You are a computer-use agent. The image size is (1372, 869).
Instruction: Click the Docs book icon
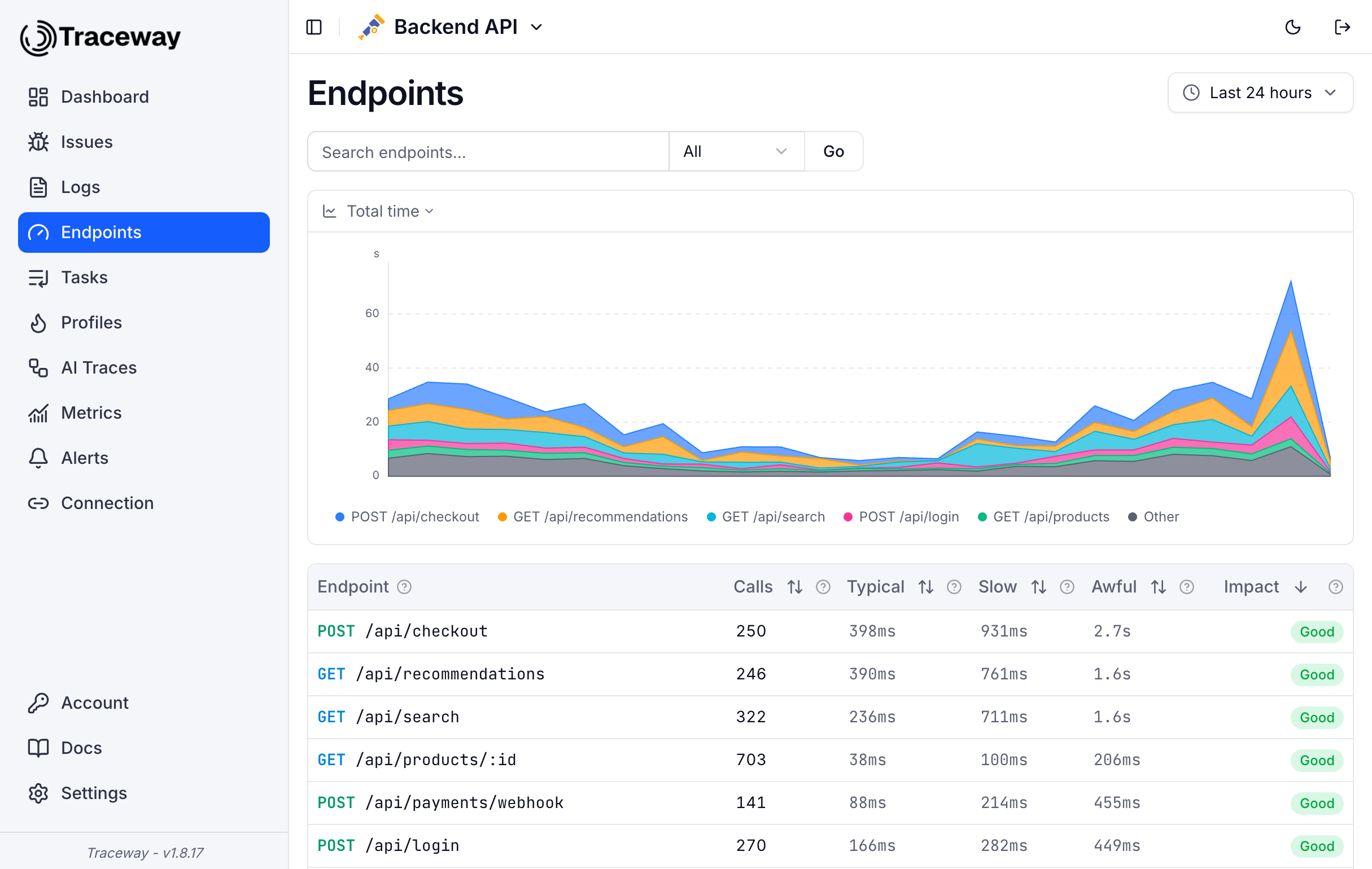click(x=38, y=748)
